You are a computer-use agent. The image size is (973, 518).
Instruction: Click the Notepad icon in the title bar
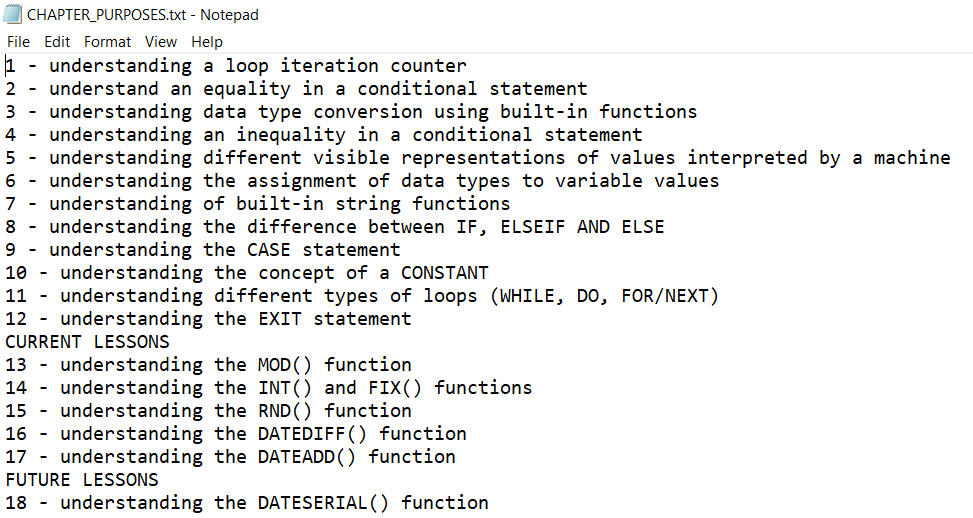[13, 15]
